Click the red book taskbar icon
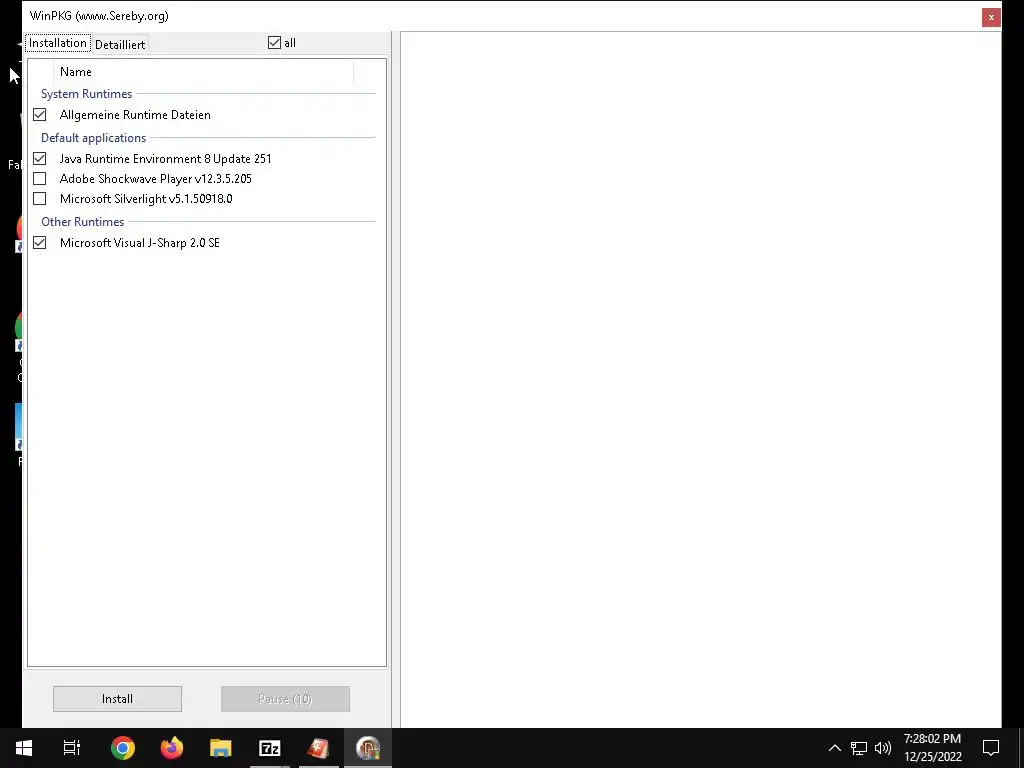Image resolution: width=1024 pixels, height=768 pixels. [x=319, y=748]
